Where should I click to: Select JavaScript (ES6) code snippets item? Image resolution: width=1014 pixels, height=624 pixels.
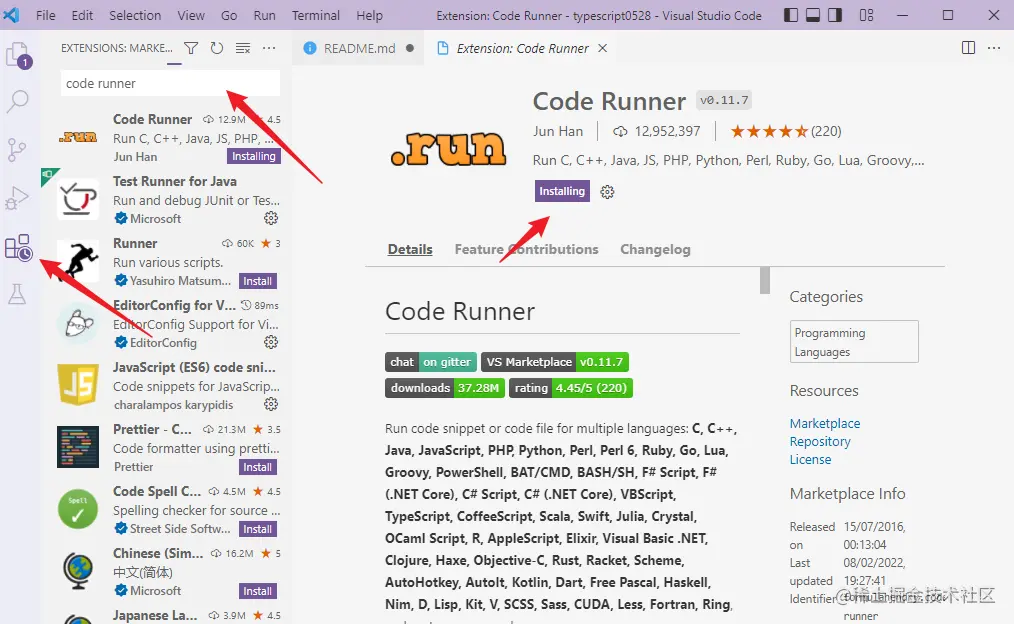pos(165,385)
